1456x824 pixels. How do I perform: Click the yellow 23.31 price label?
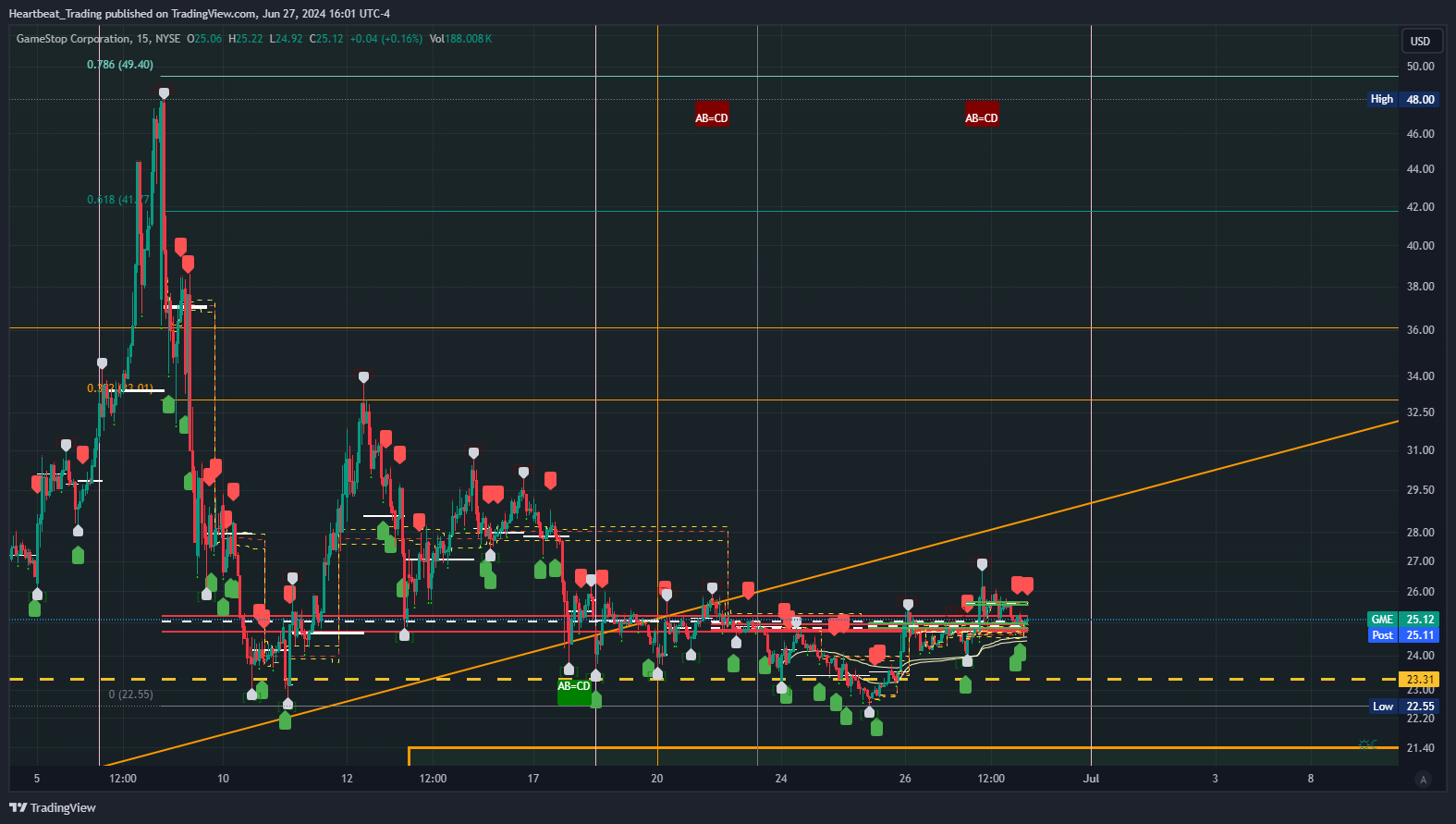click(x=1420, y=680)
